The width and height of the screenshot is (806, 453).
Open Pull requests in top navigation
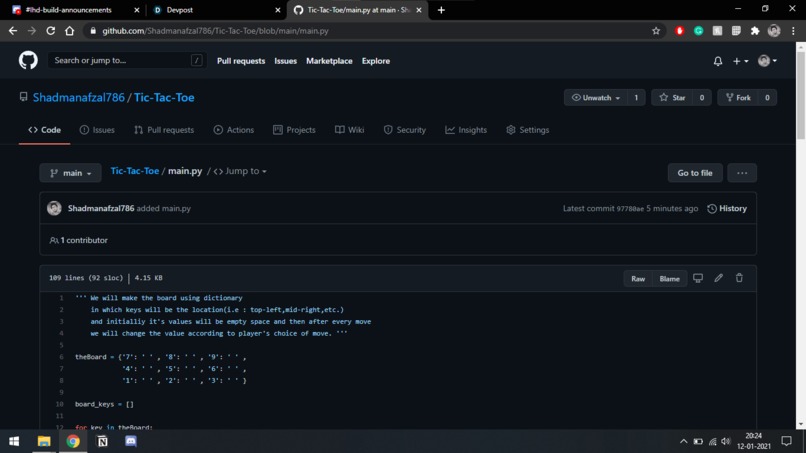click(241, 61)
